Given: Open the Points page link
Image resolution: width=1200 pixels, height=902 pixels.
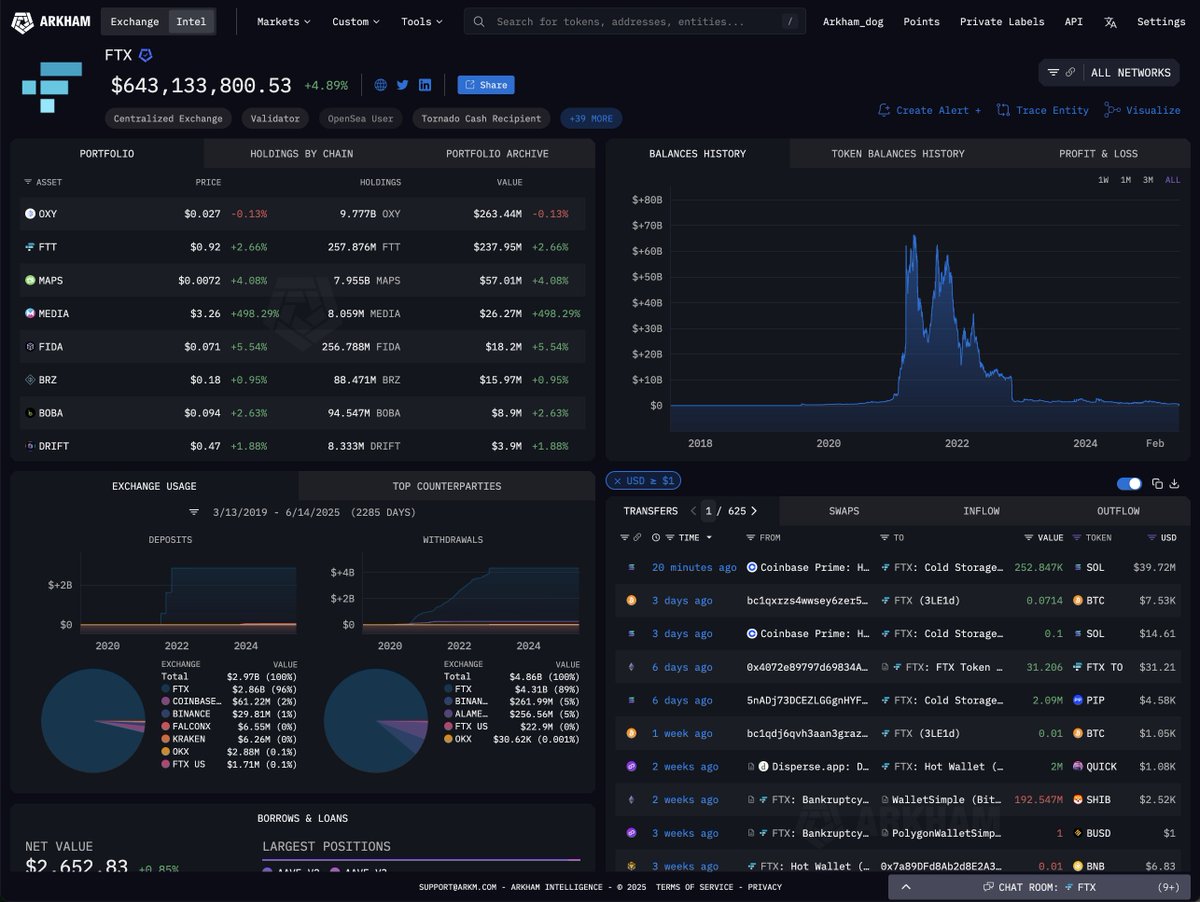Looking at the screenshot, I should point(921,21).
